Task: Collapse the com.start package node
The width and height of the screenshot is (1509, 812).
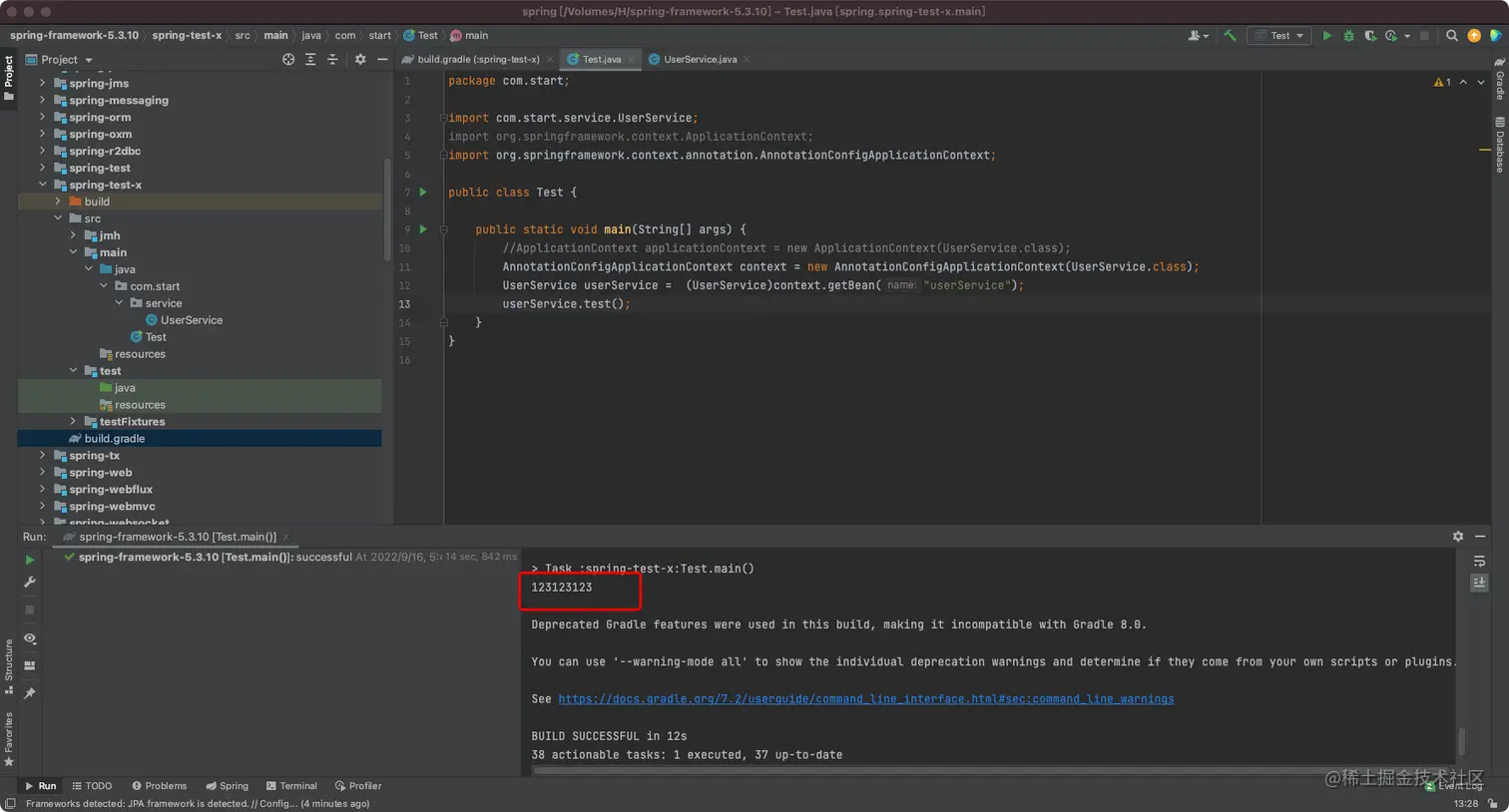Action: [x=104, y=286]
